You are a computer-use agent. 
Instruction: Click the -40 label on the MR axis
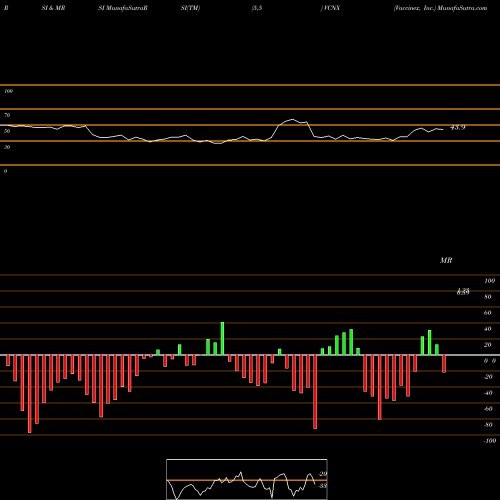488,393
